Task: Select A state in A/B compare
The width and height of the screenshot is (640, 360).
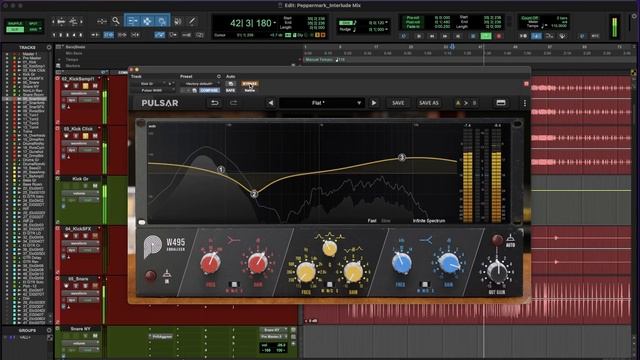Action: pyautogui.click(x=458, y=103)
